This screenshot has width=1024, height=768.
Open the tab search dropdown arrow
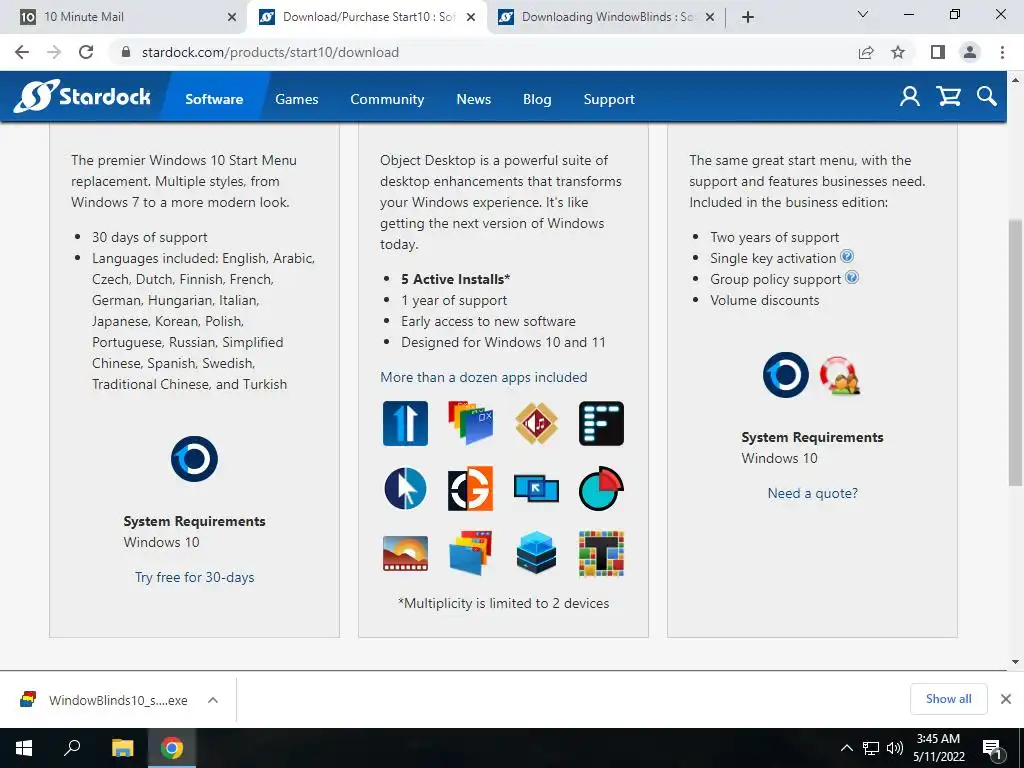[x=863, y=14]
